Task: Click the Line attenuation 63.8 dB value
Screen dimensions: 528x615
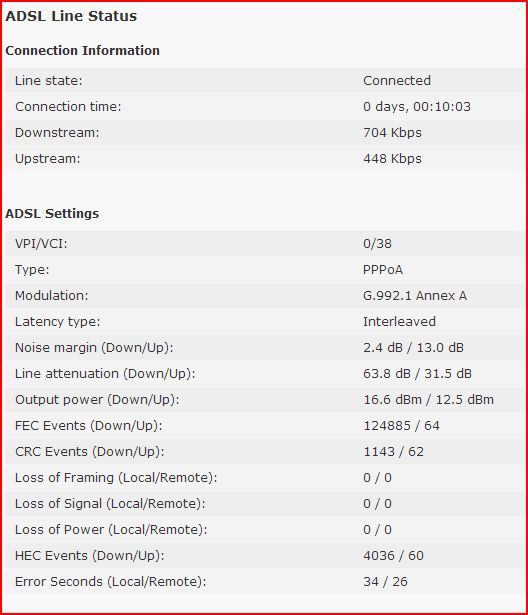Action: pyautogui.click(x=386, y=373)
